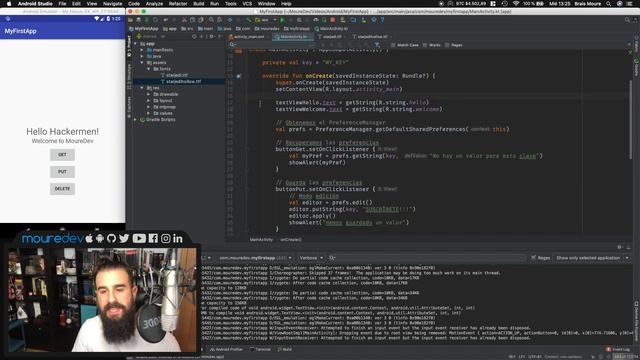Switch to the activity_main.xml editor tab
640x360 pixels.
coord(249,36)
